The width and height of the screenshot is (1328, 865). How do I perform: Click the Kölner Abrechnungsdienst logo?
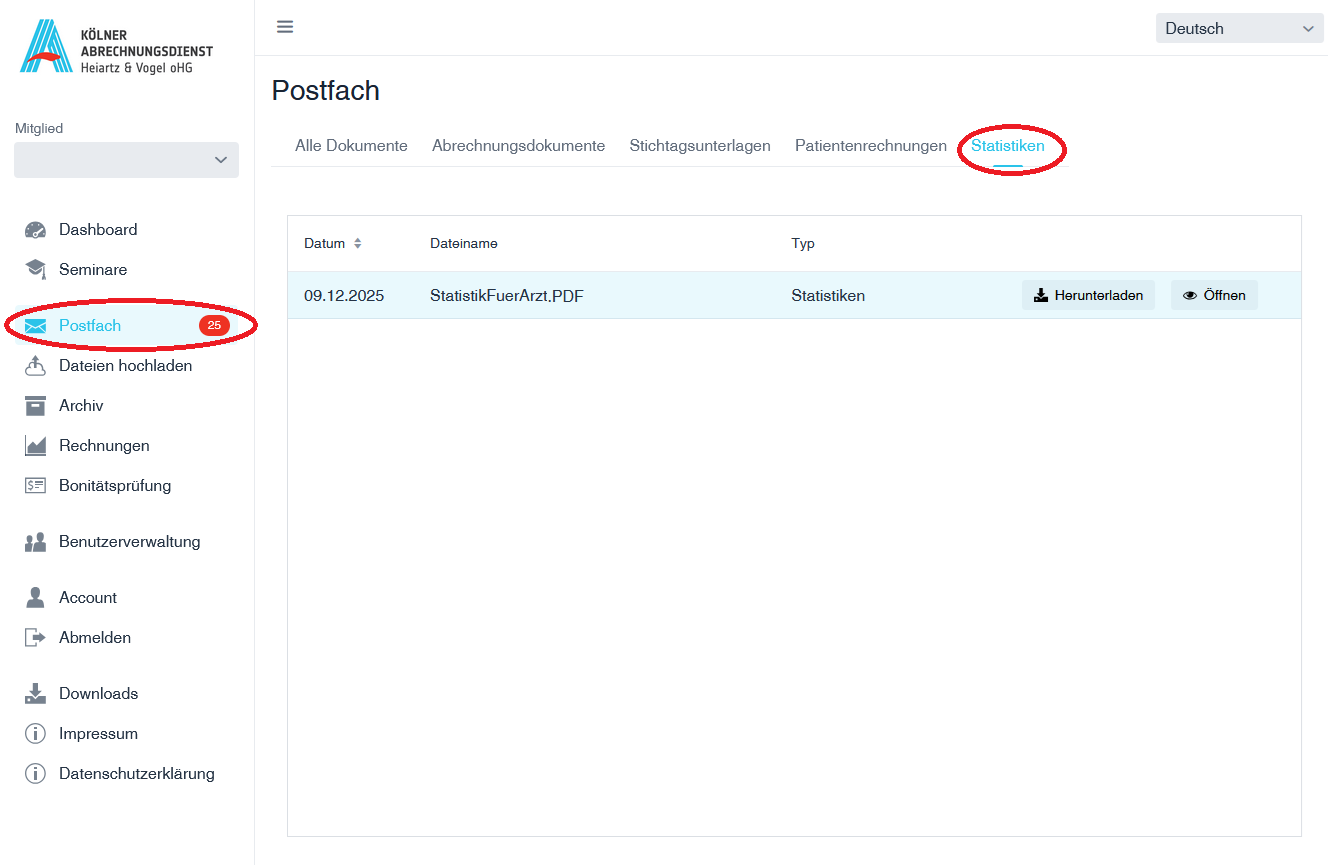(116, 47)
